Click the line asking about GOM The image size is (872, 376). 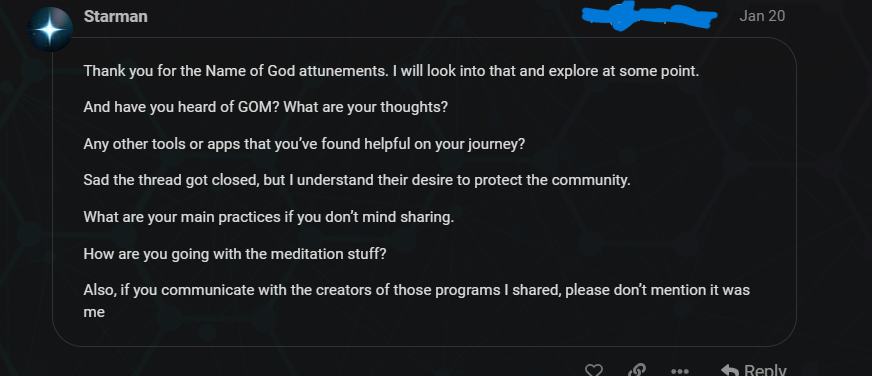coord(265,107)
